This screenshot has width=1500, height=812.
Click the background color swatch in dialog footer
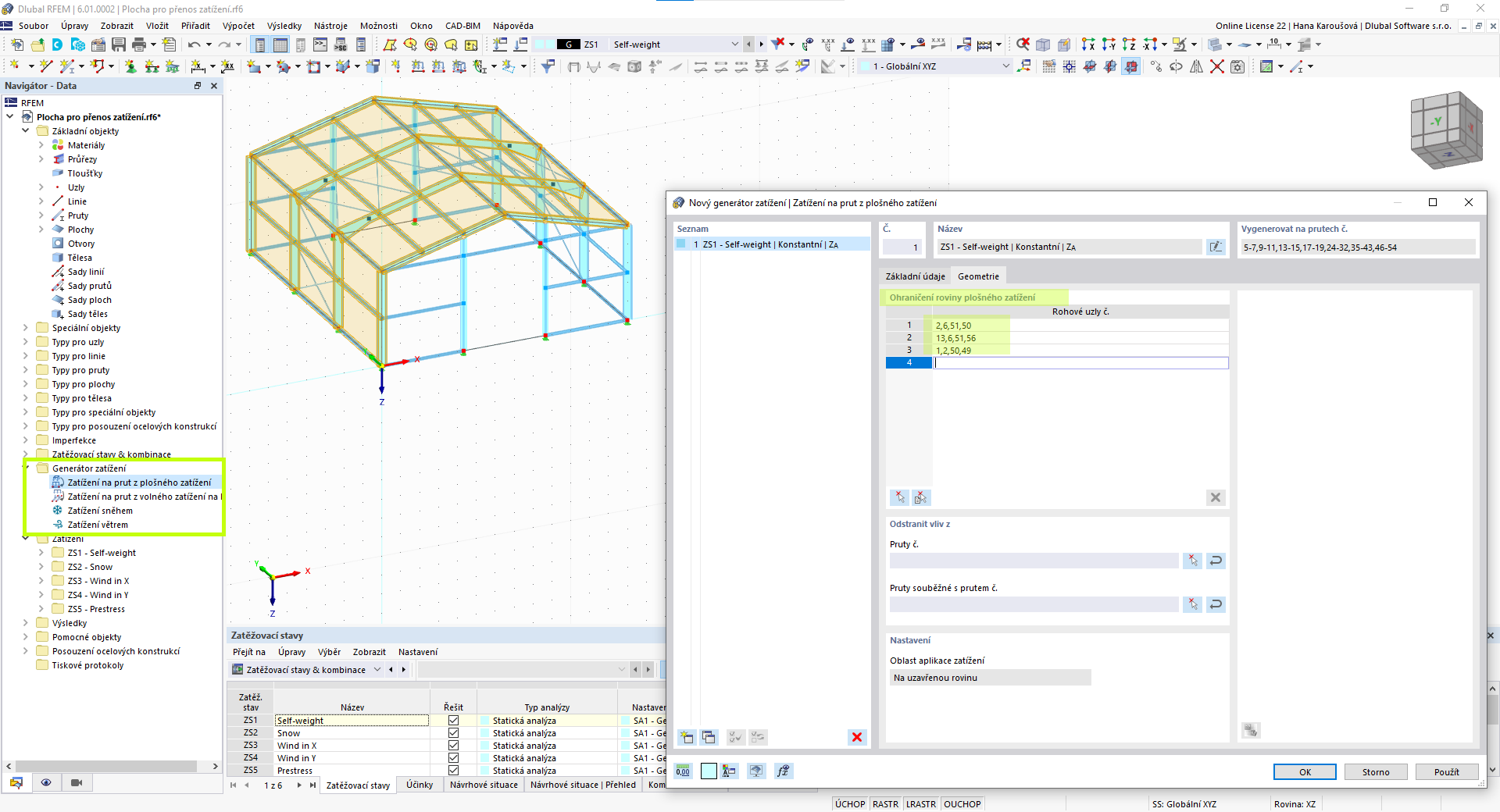click(708, 771)
